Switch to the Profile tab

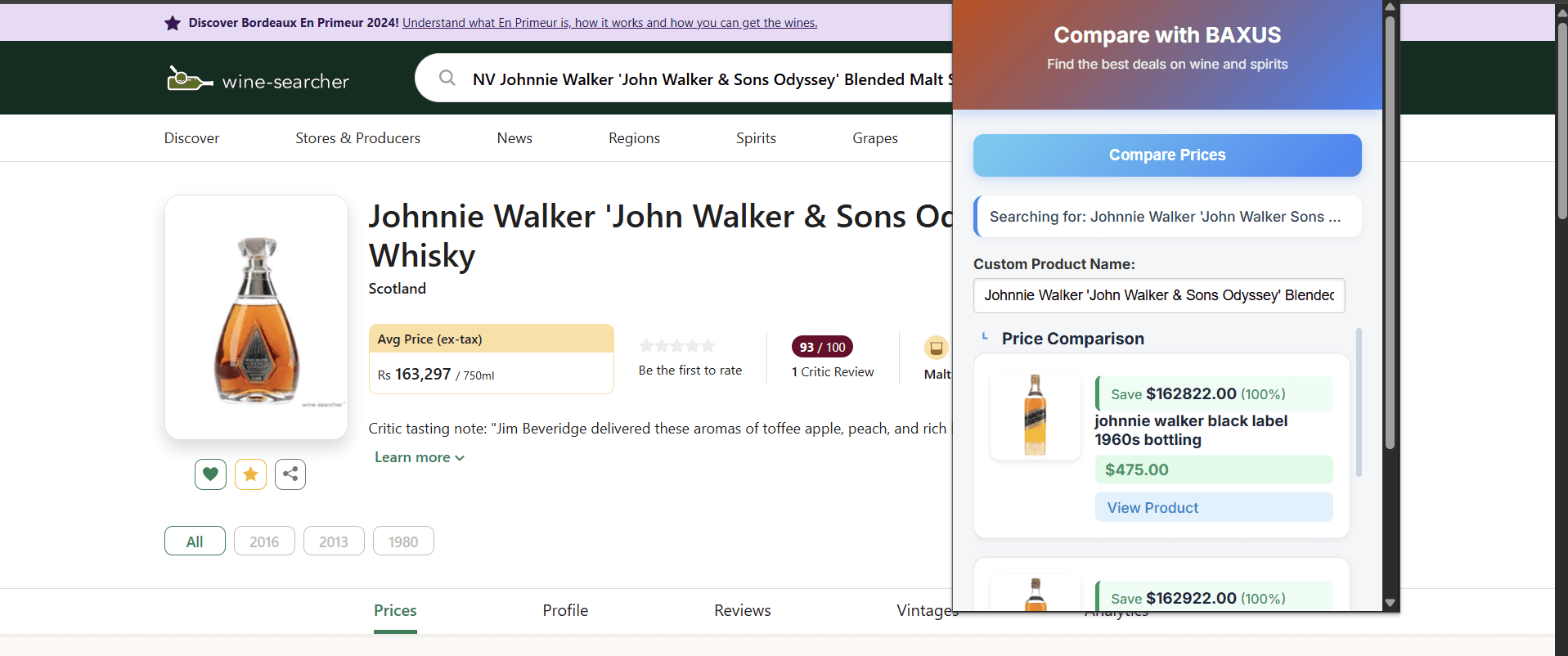coord(565,610)
